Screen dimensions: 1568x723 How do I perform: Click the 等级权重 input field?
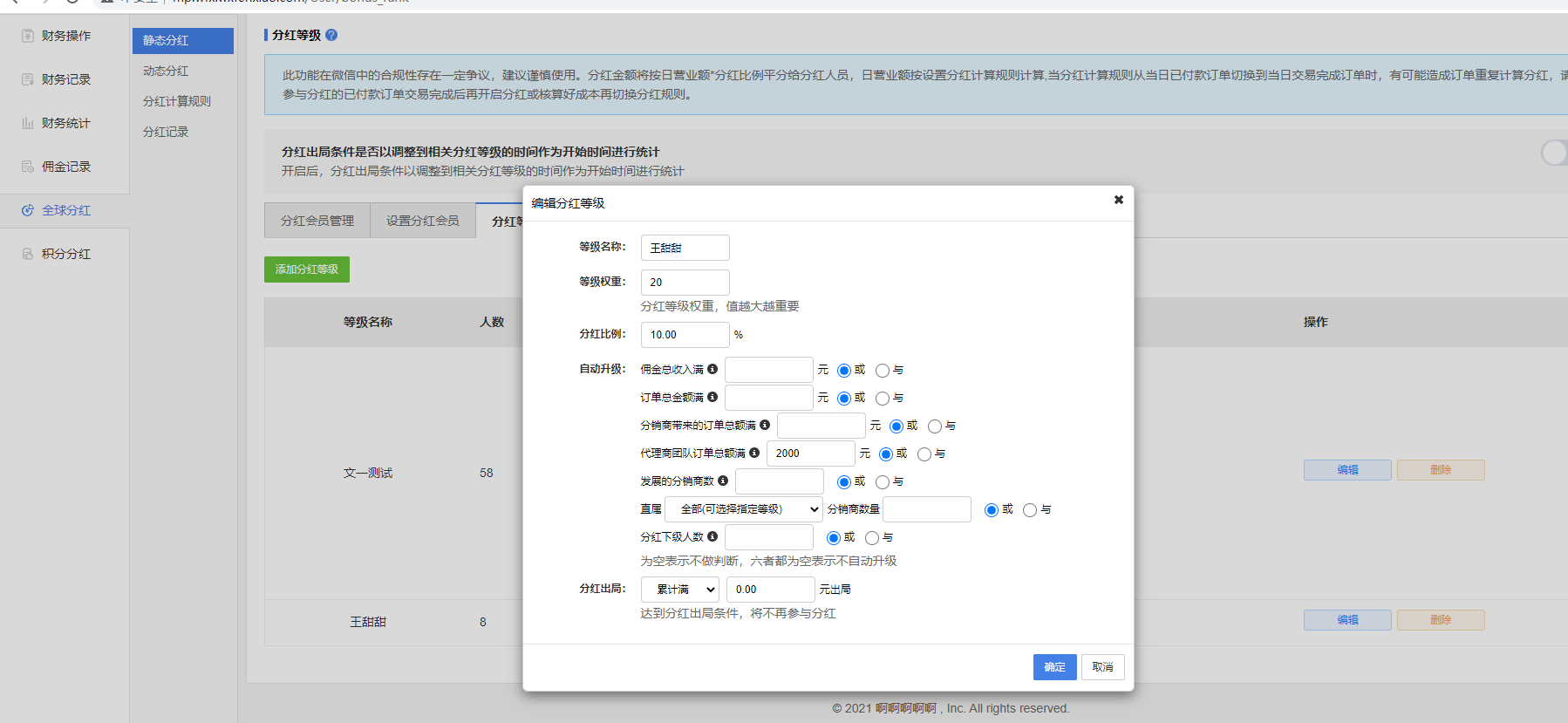tap(685, 283)
